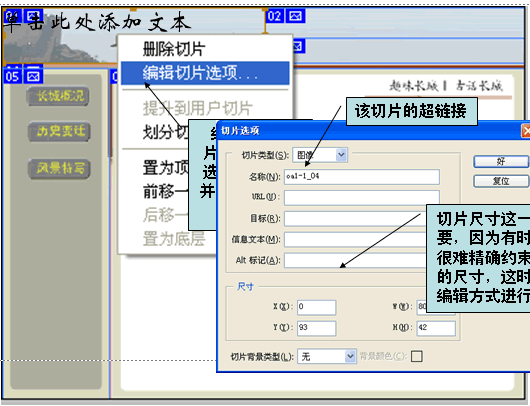This screenshot has height=406, width=530.
Task: Click the image icon beside slice 05
Action: point(33,76)
